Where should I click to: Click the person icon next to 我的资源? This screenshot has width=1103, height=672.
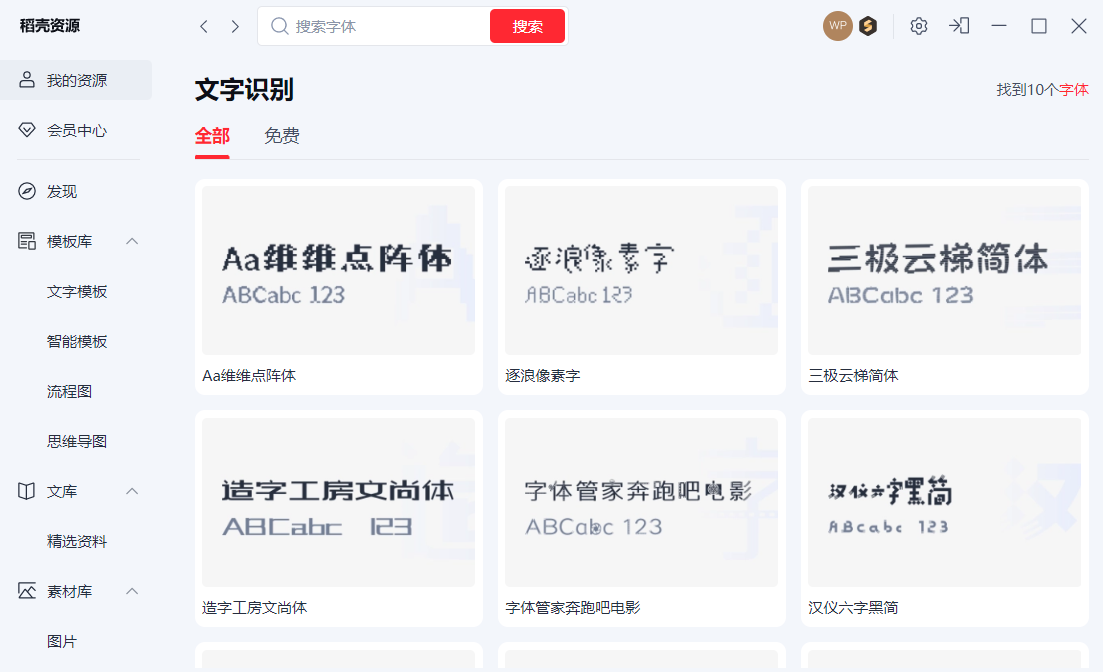[27, 80]
